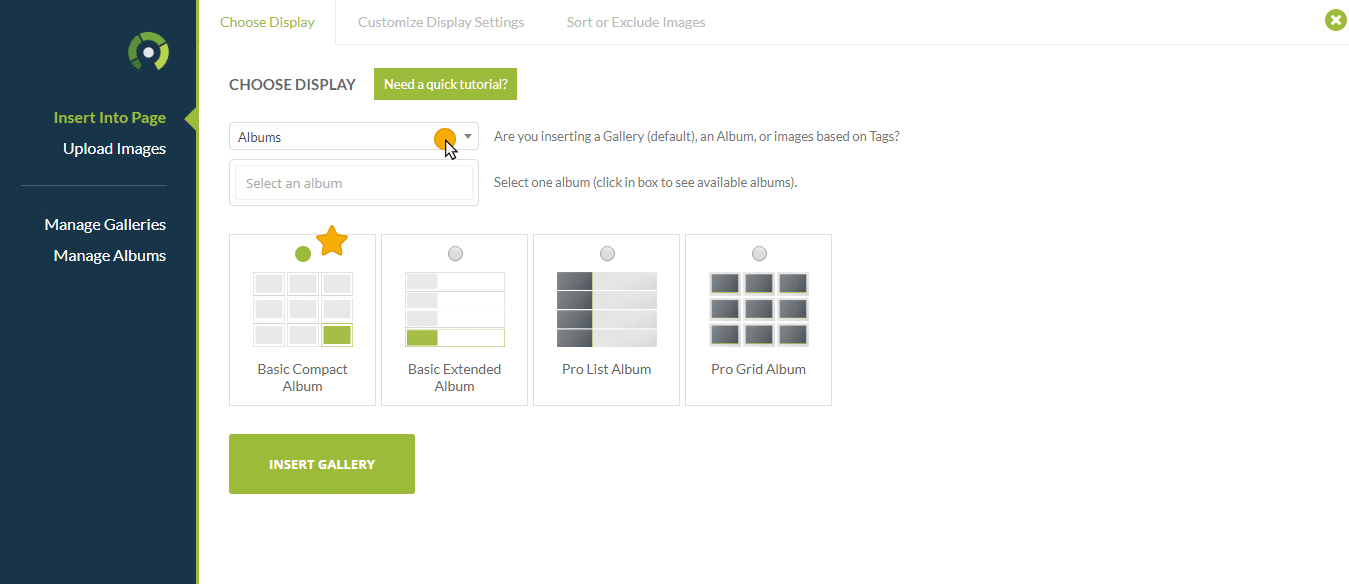Click the Pro List Album label
The height and width of the screenshot is (584, 1349).
607,369
